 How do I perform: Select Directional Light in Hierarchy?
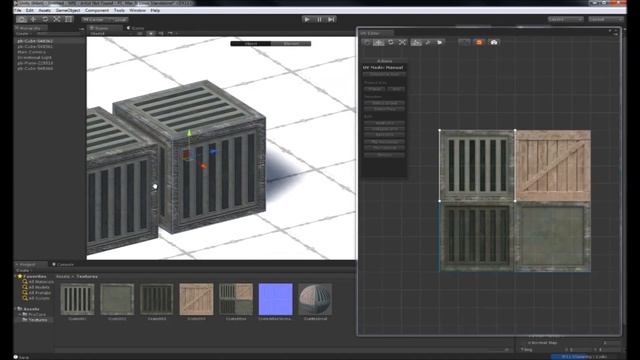click(x=35, y=58)
